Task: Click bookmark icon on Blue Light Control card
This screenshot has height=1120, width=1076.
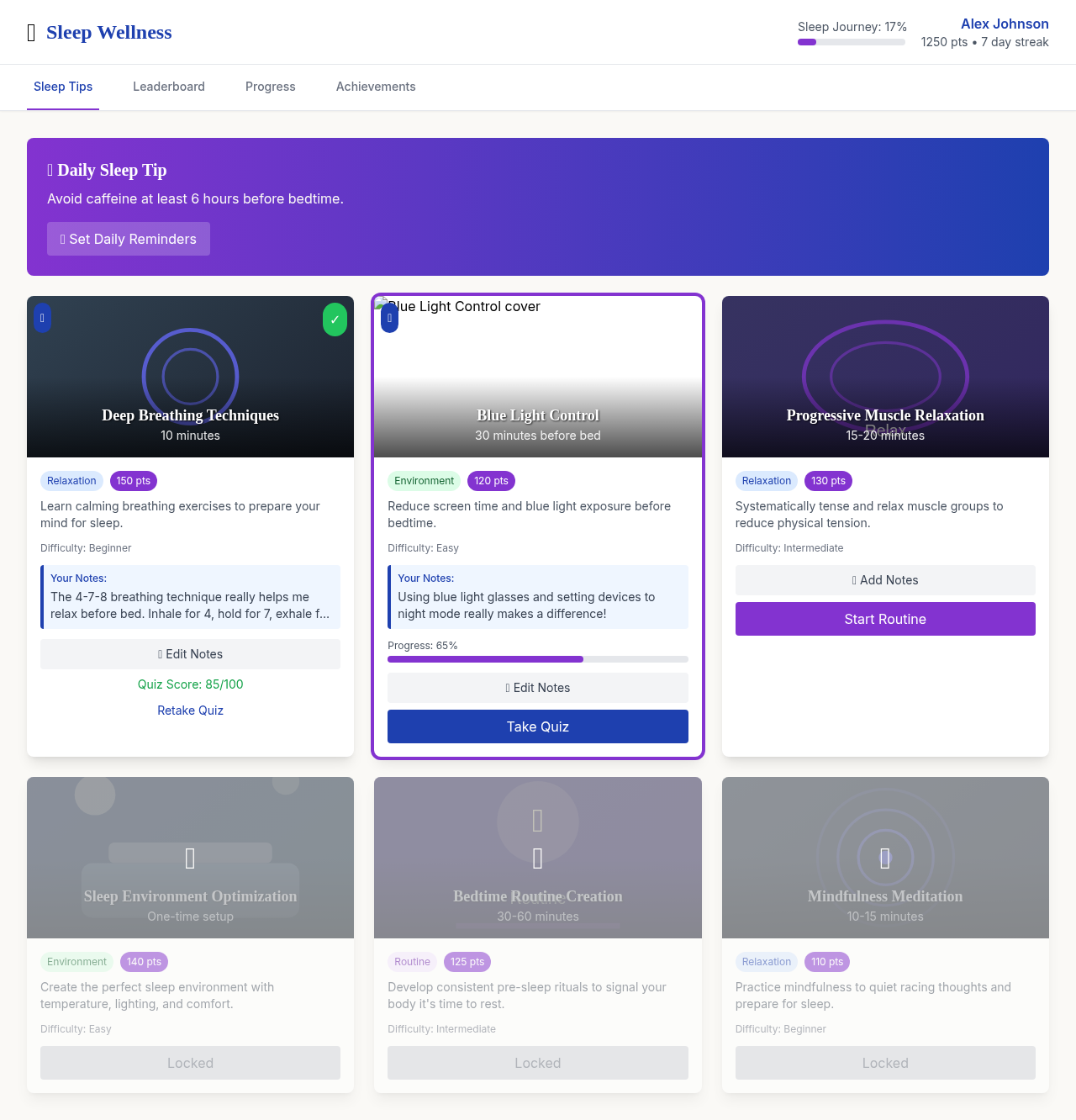Action: [389, 319]
